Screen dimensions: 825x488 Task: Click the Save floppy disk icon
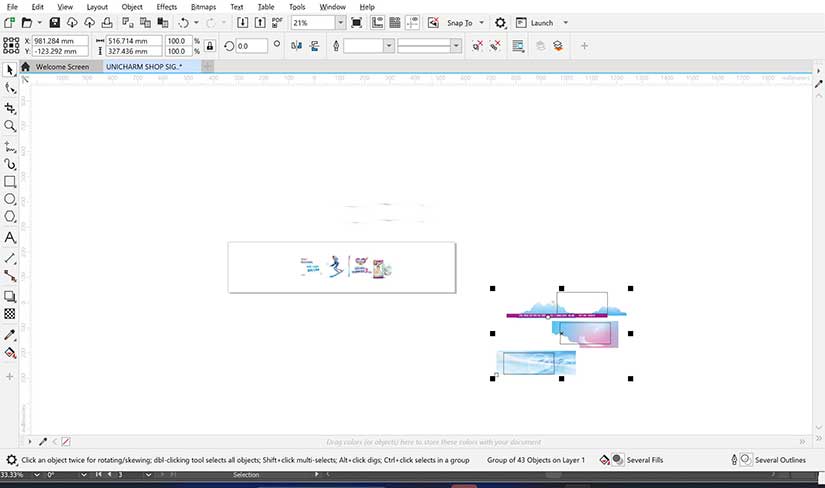[x=54, y=23]
